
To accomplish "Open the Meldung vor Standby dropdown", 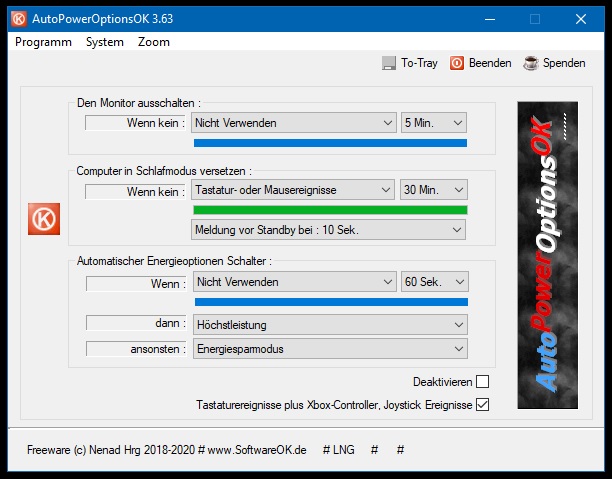I will (x=328, y=230).
